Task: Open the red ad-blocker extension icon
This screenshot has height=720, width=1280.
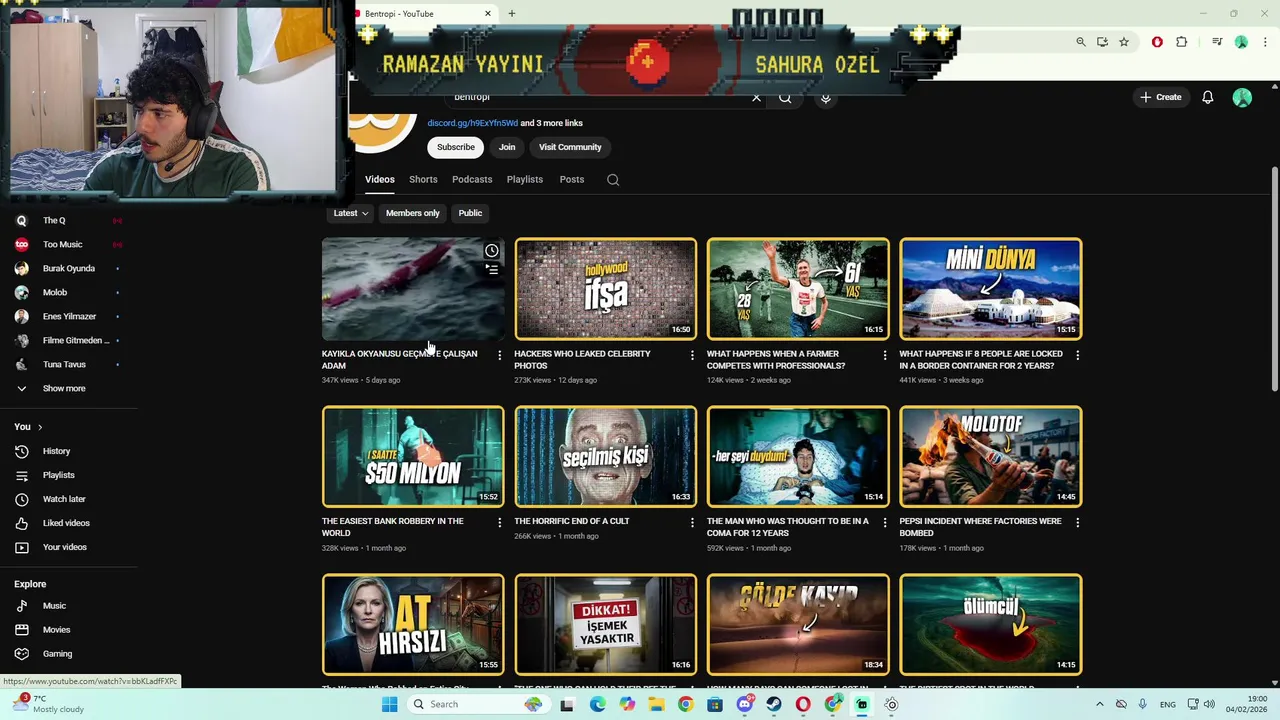Action: [1157, 42]
